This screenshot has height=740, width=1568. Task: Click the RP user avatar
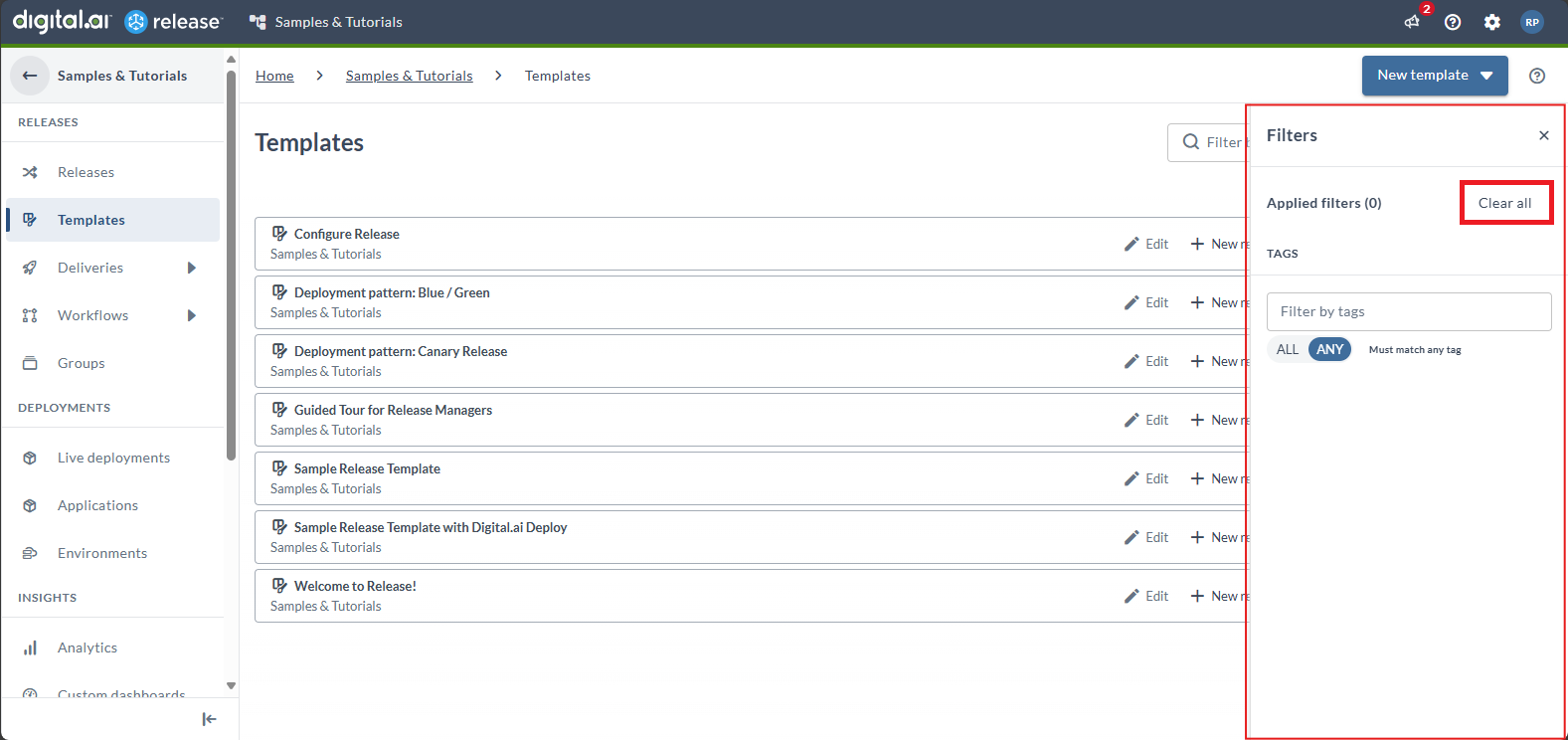[x=1532, y=22]
